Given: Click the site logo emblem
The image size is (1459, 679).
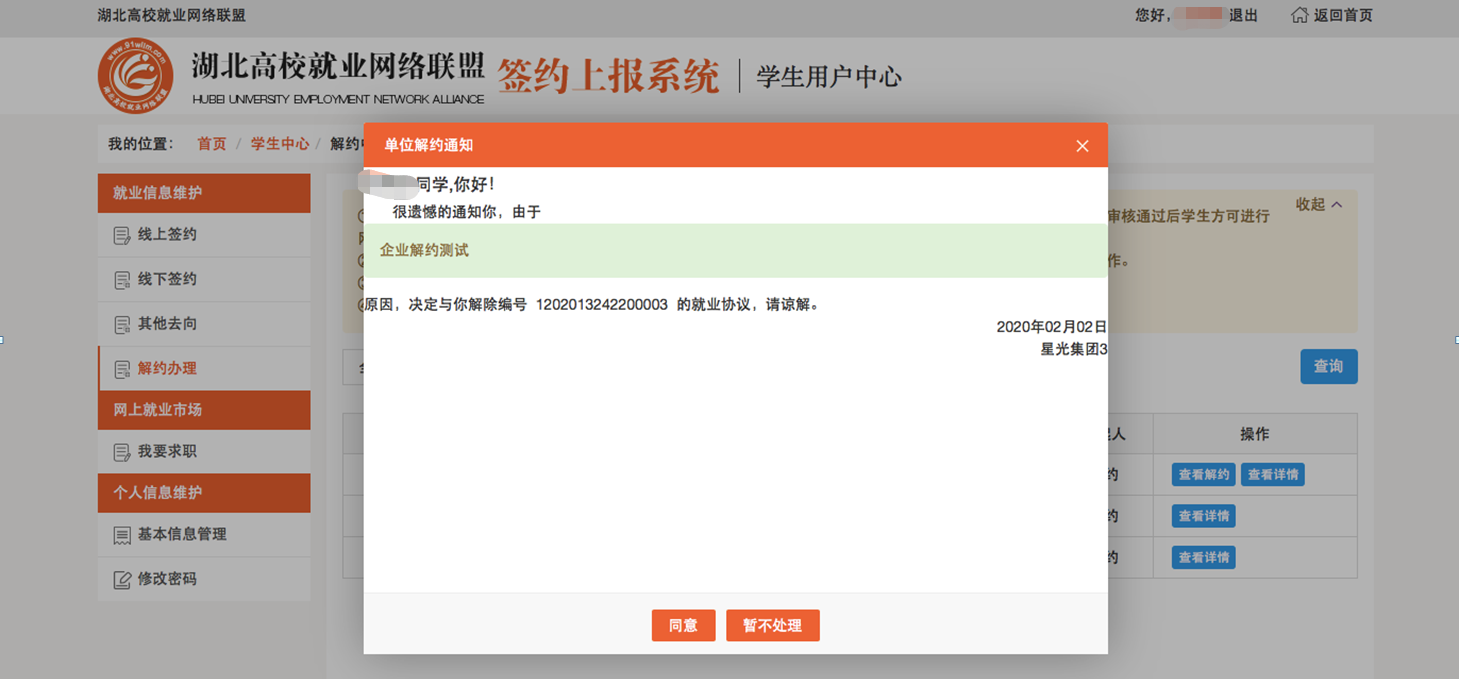Looking at the screenshot, I should point(135,76).
